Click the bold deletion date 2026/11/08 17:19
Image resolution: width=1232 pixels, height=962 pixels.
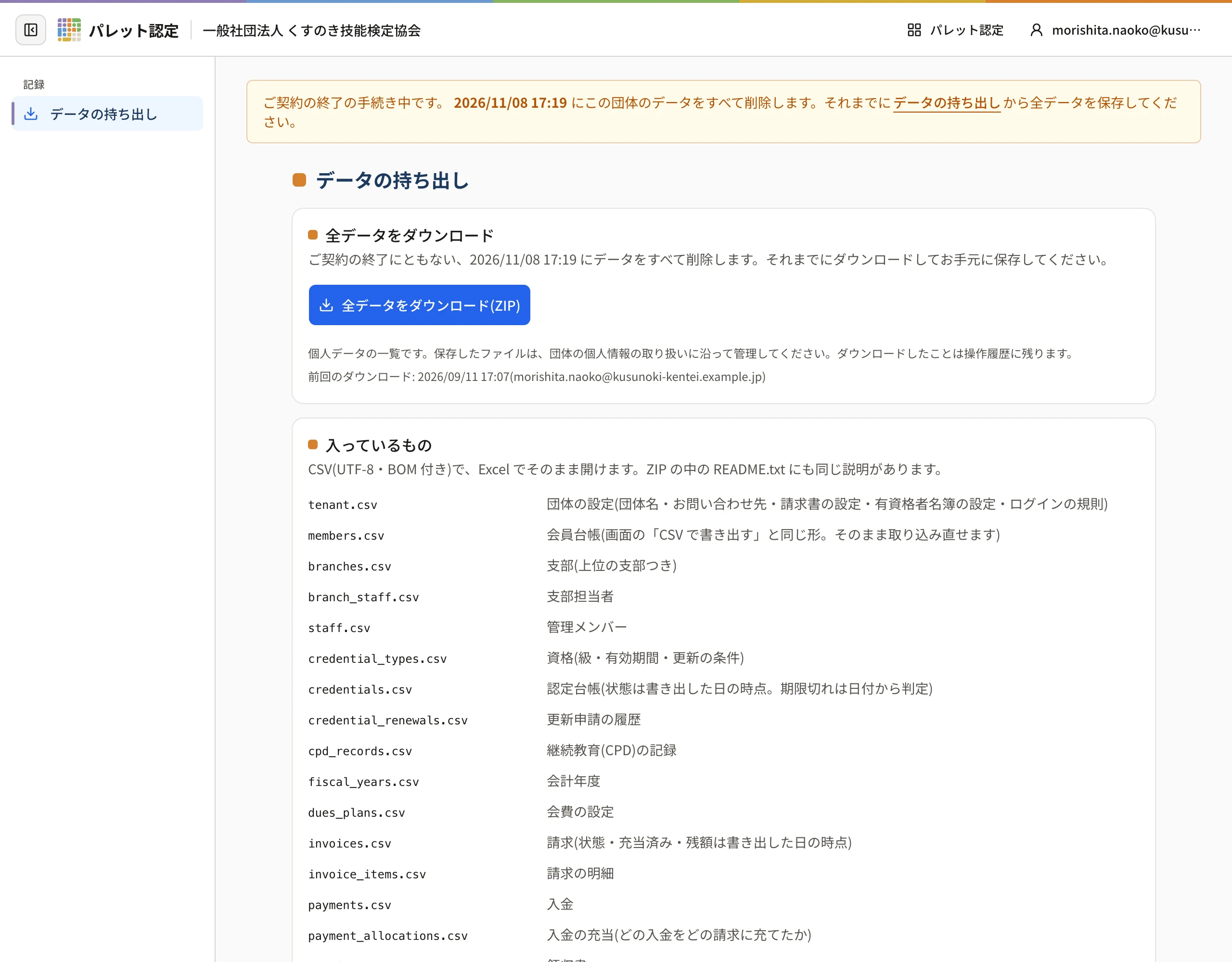[x=510, y=102]
